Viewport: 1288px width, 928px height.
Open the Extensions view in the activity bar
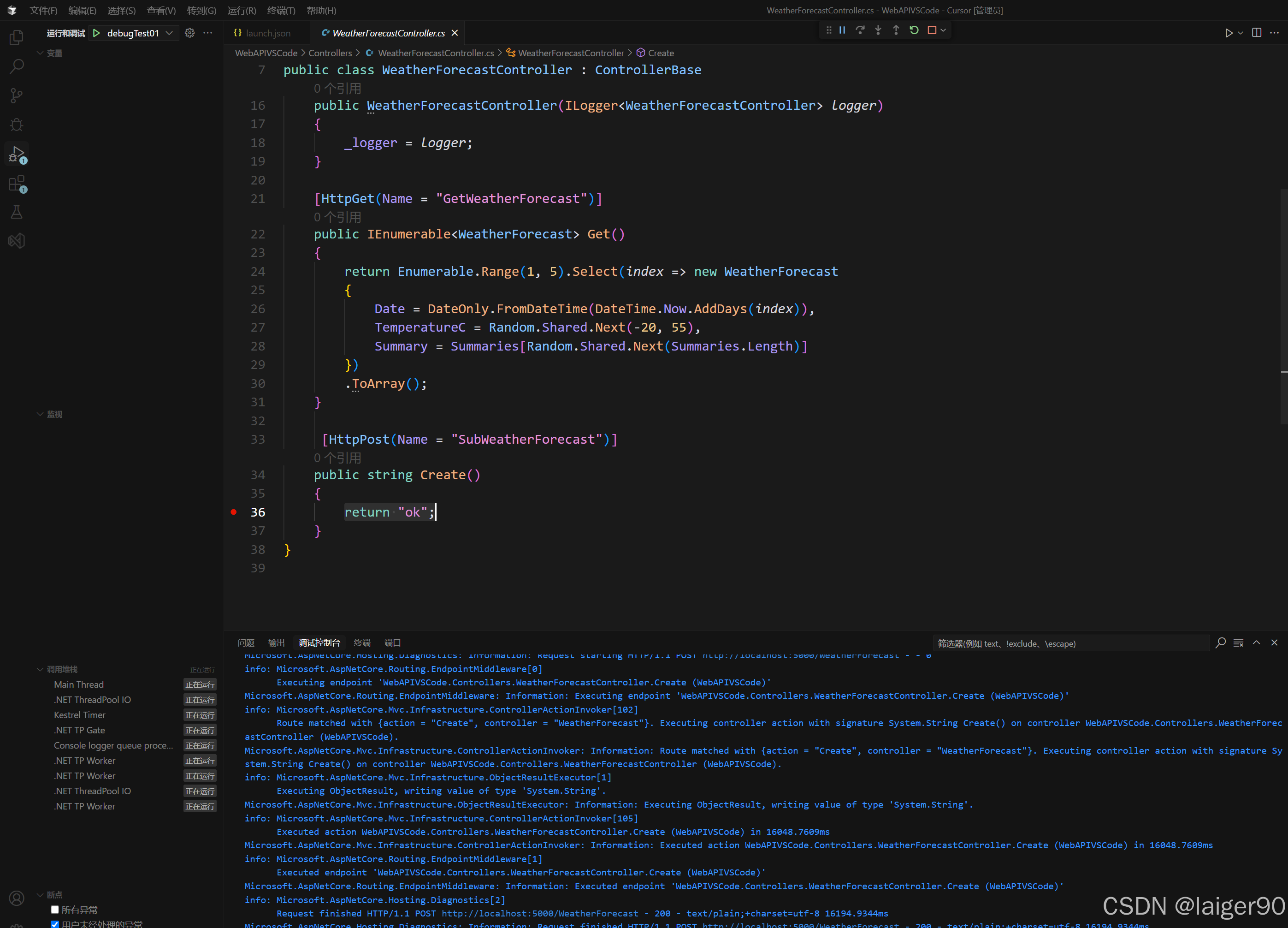click(17, 184)
